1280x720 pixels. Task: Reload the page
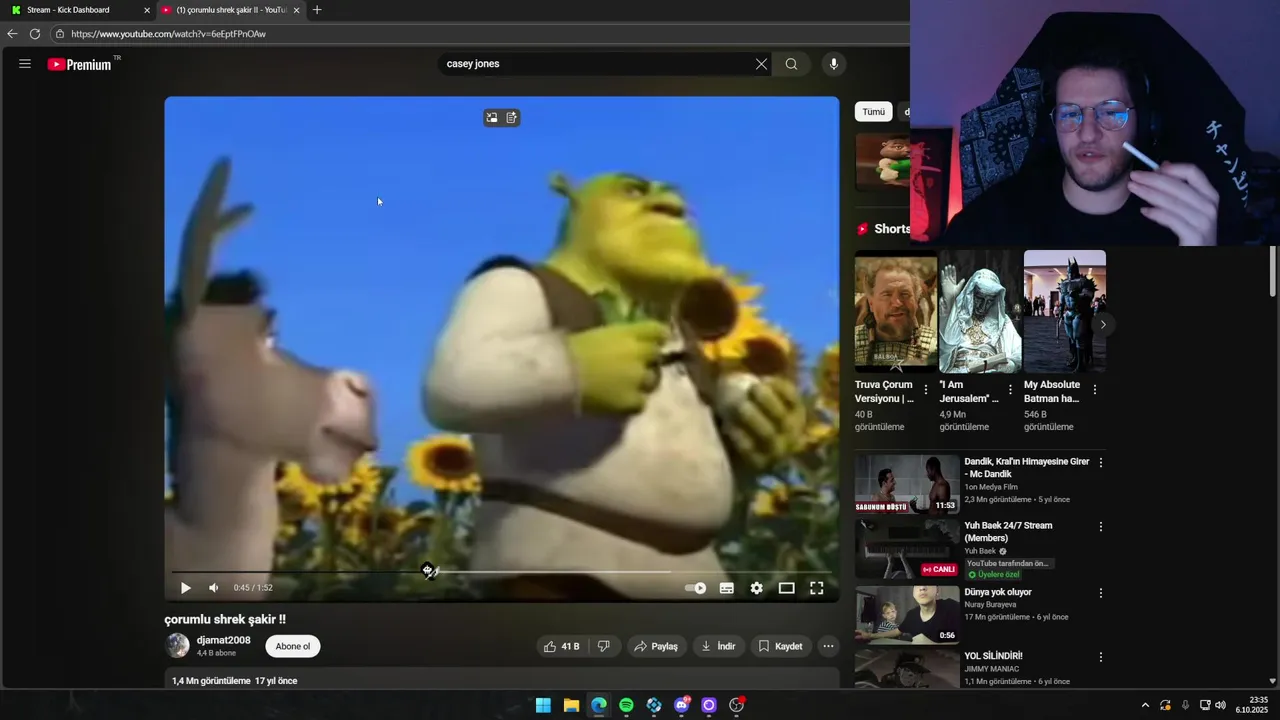35,34
